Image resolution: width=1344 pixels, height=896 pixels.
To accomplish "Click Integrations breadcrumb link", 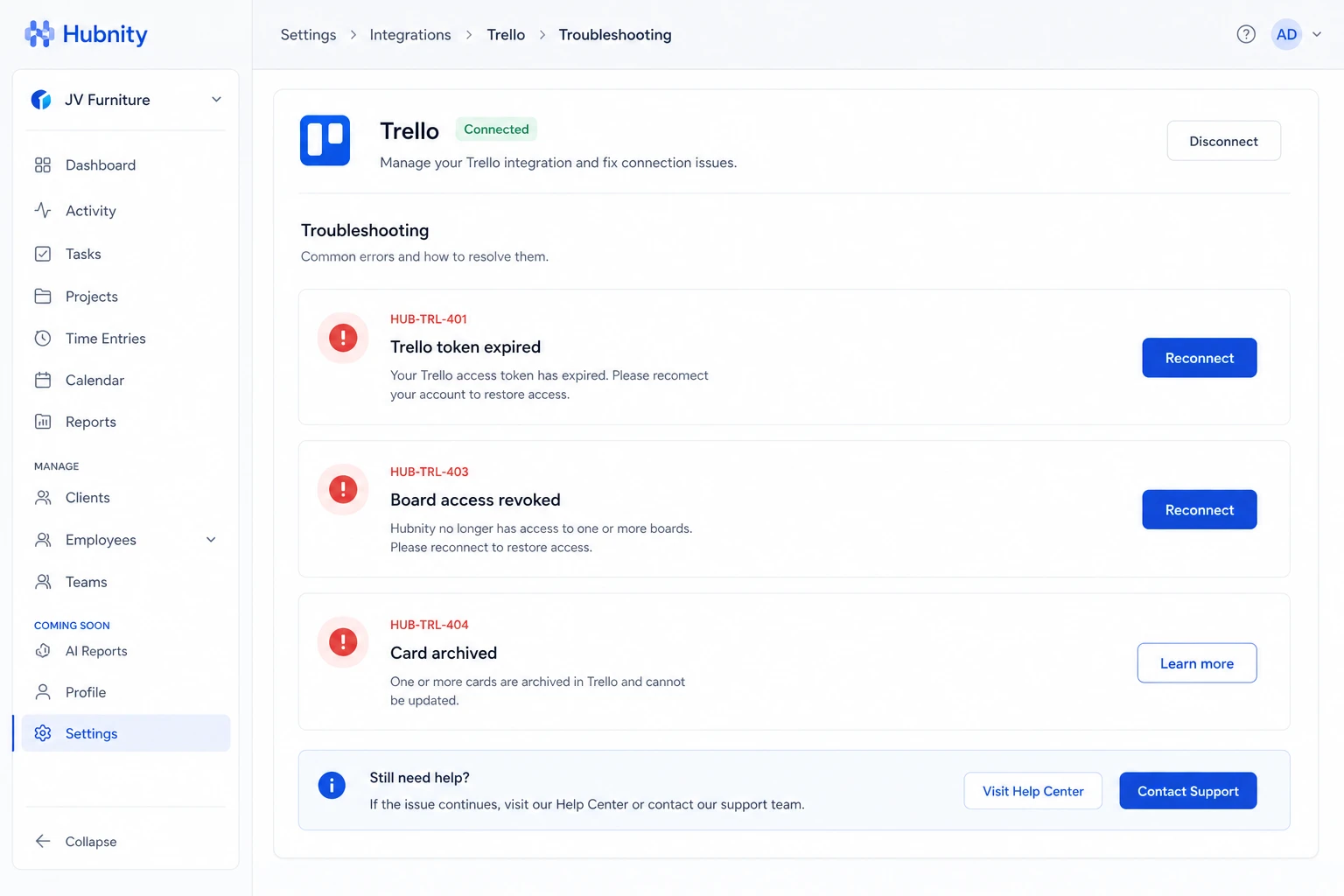I will coord(410,35).
